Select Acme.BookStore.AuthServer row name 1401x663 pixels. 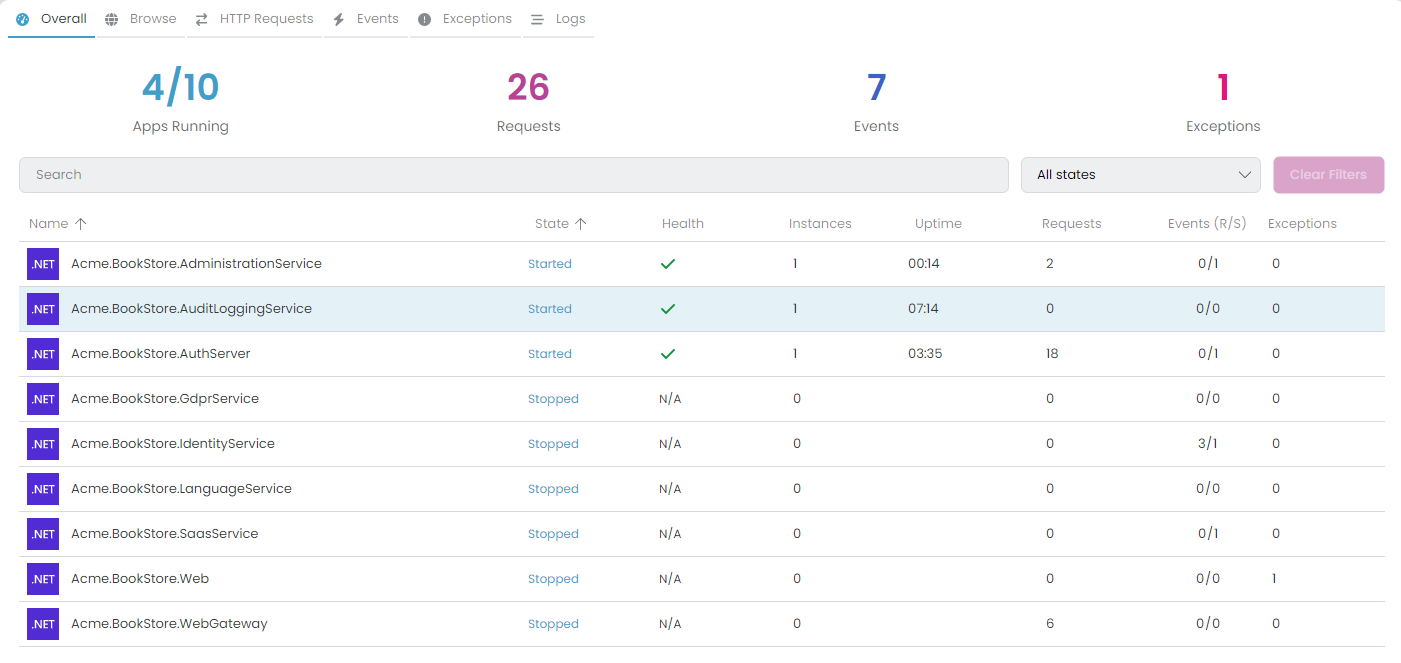[160, 354]
